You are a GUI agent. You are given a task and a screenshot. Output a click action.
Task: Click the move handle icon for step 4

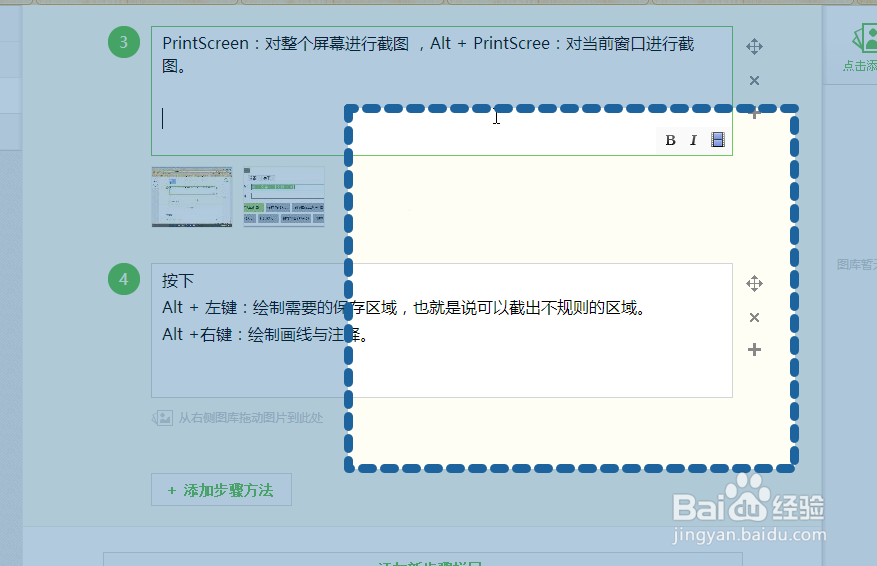(x=754, y=284)
